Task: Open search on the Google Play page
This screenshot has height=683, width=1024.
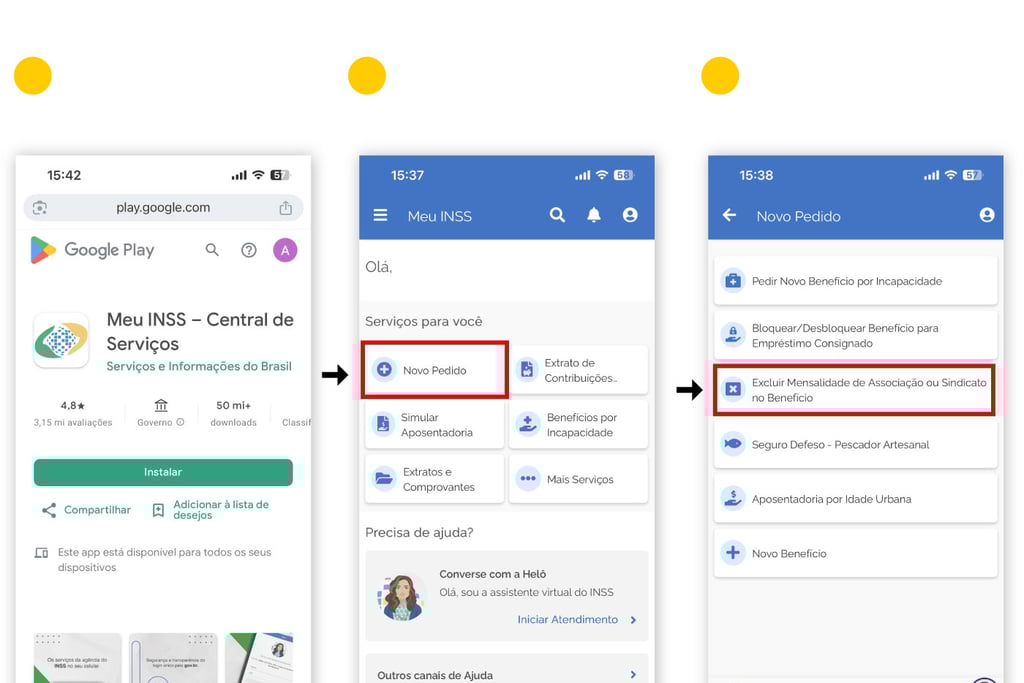Action: 212,250
